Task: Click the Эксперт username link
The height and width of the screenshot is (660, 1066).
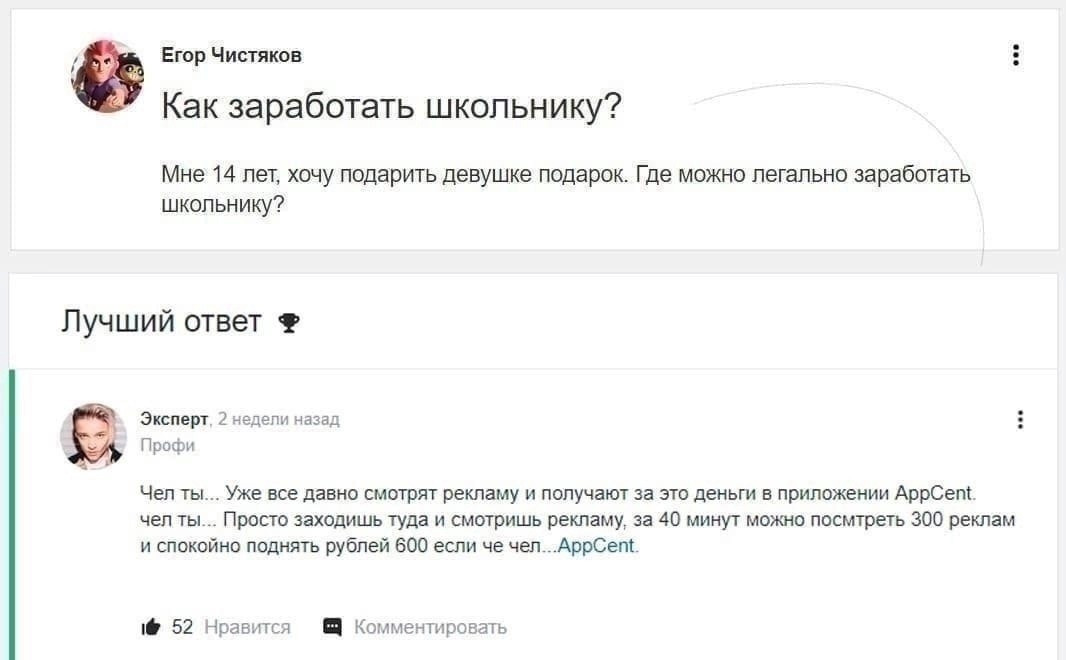Action: pos(173,419)
